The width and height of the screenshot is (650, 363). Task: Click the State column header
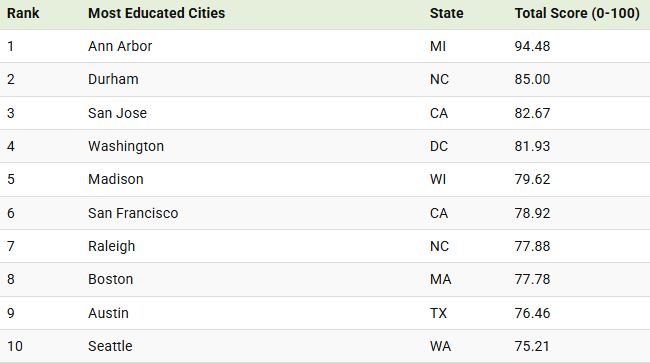tap(446, 13)
